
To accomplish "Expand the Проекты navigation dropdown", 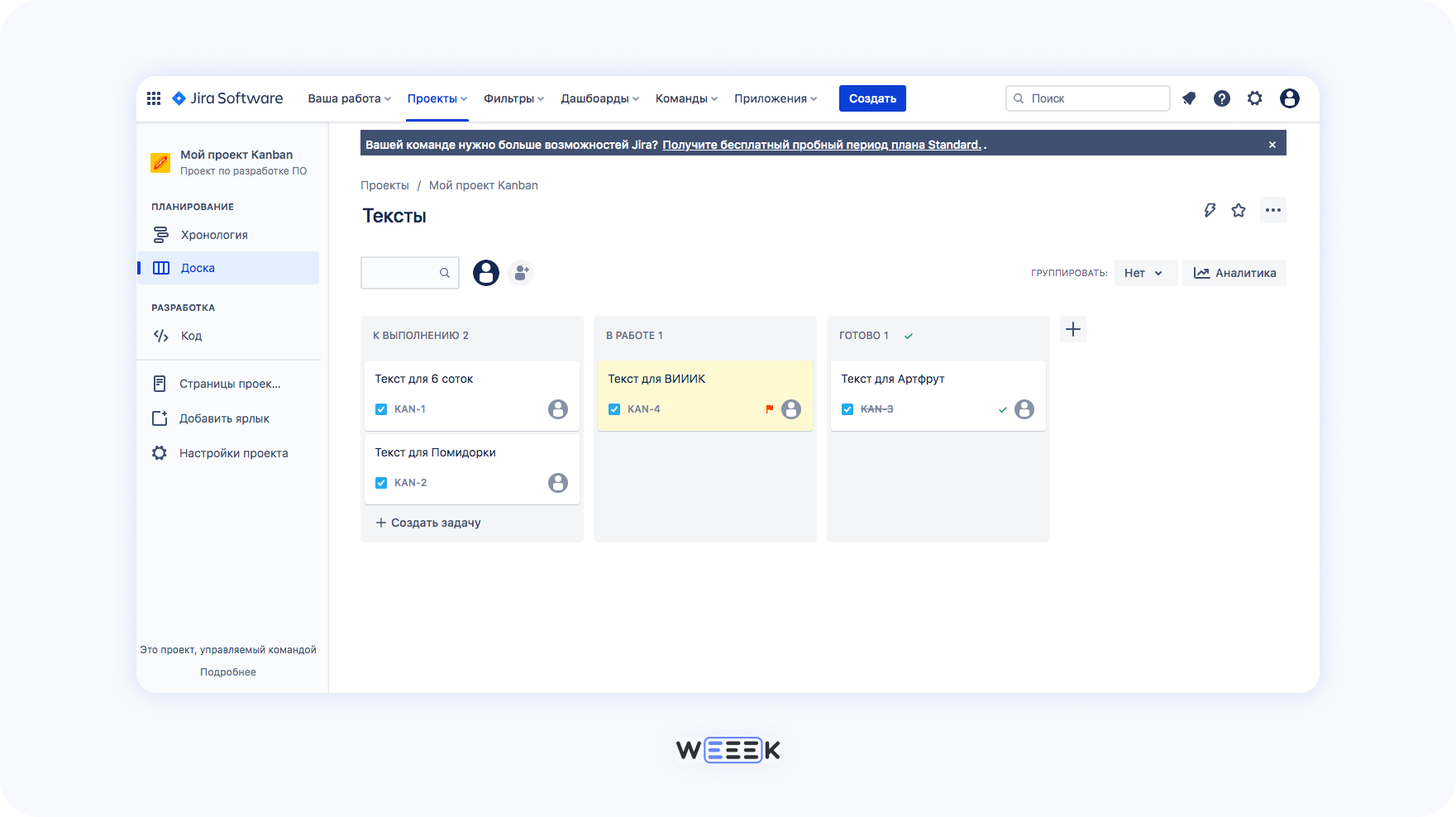I will click(437, 98).
